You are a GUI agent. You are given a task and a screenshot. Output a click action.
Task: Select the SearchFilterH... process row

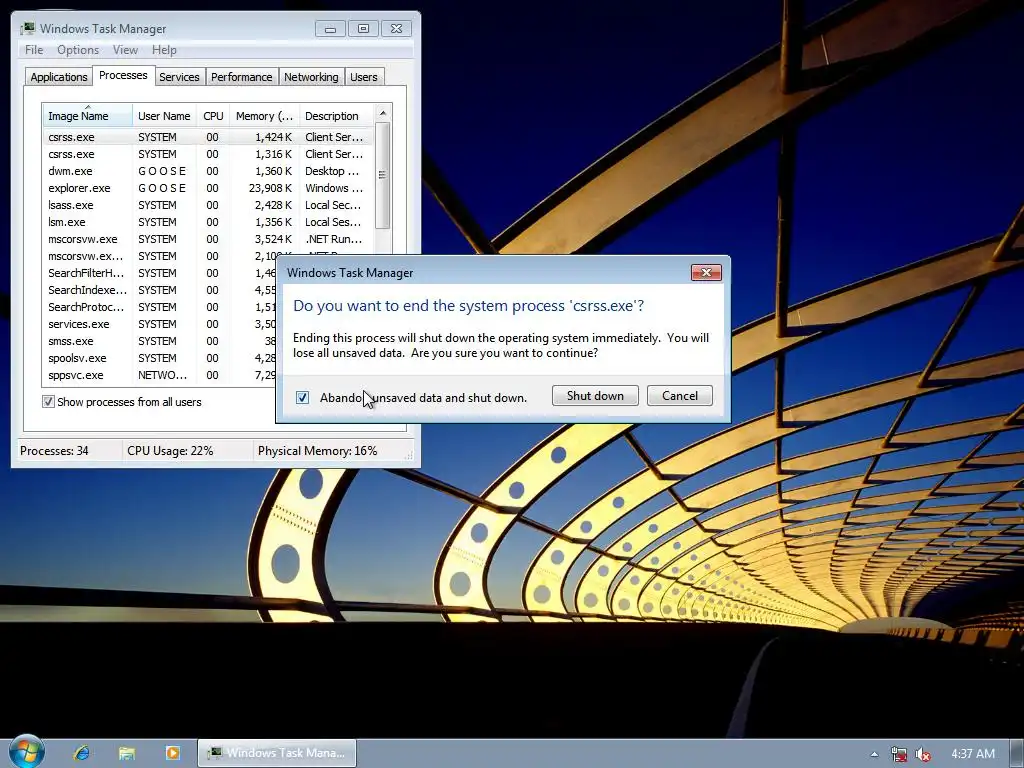[159, 273]
